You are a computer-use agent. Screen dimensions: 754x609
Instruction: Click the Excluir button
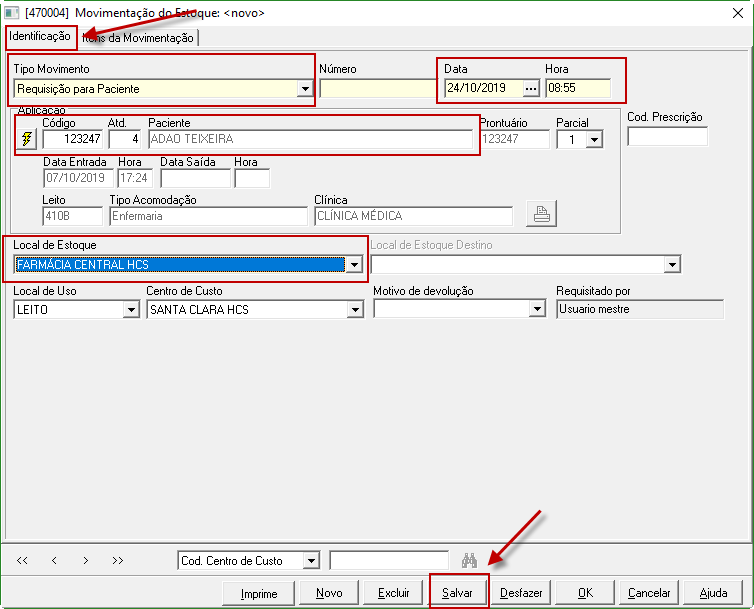point(393,593)
